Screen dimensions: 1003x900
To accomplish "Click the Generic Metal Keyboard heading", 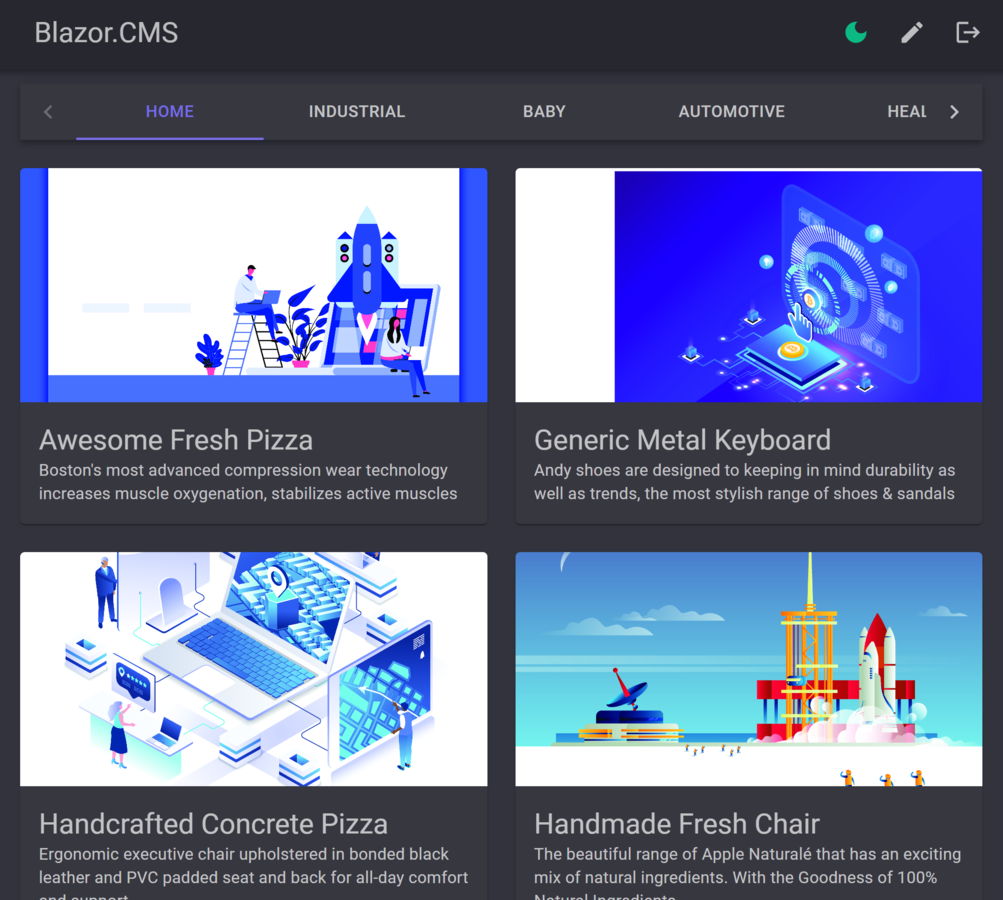I will (682, 440).
